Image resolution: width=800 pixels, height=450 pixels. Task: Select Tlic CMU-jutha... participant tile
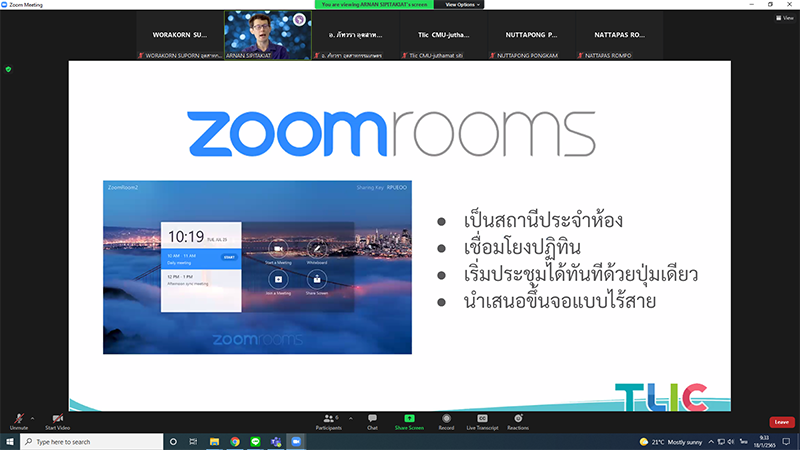click(x=443, y=35)
